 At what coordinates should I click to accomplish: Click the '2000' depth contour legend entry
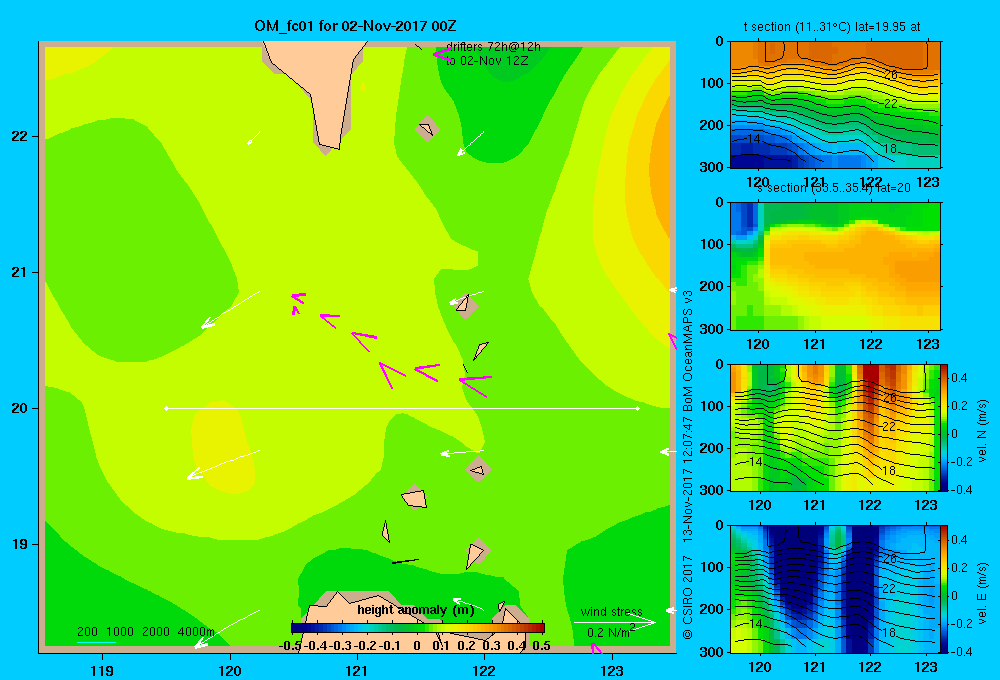point(156,632)
